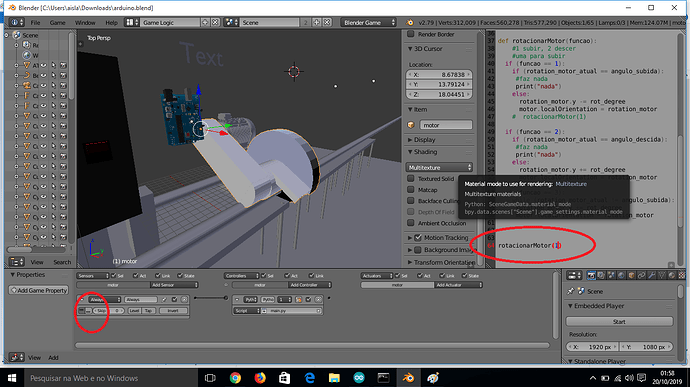690x387 pixels.
Task: Open Properties editor type selector
Action: pos(574,275)
